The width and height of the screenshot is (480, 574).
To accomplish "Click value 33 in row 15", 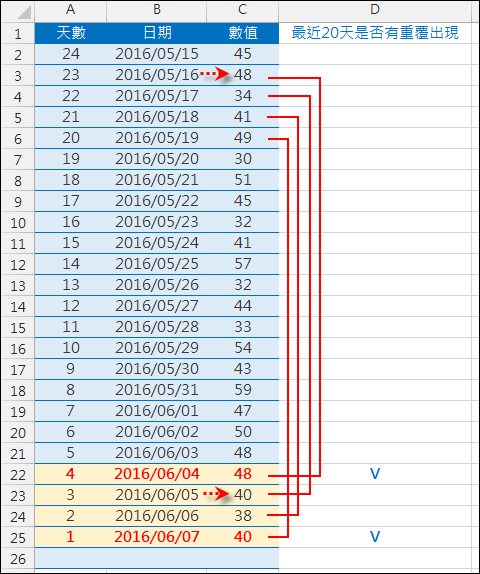I will [x=243, y=327].
